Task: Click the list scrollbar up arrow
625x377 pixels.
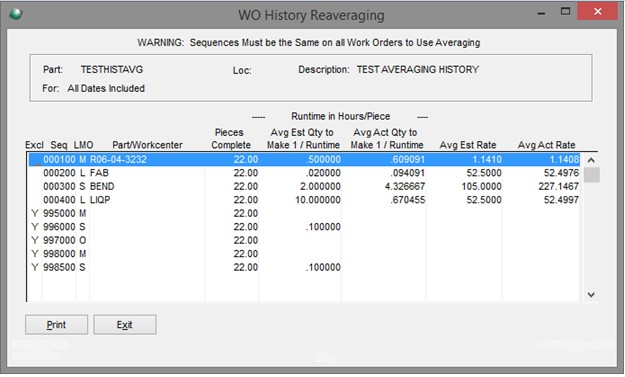Action: tap(591, 160)
